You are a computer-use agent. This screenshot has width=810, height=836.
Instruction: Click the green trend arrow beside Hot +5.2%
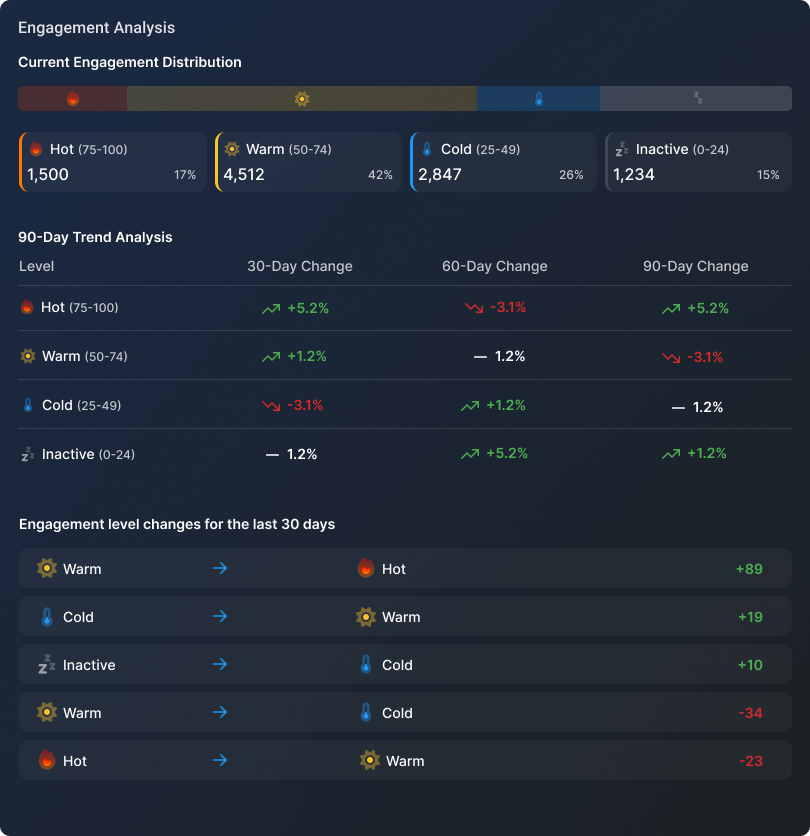click(269, 308)
